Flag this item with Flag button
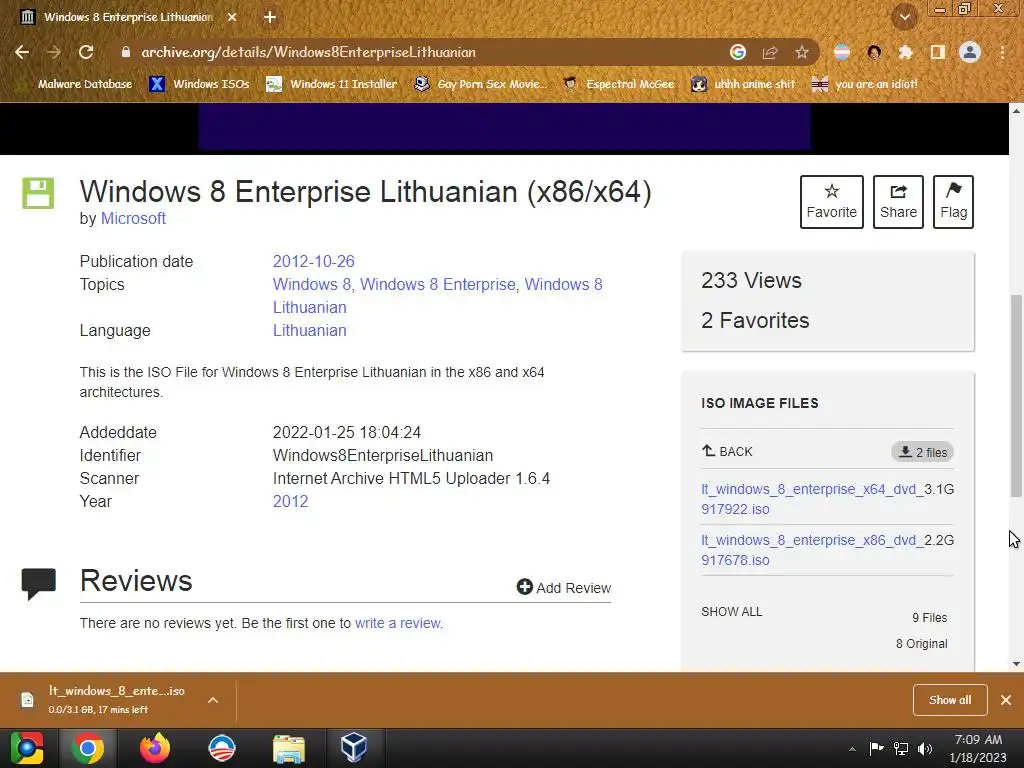This screenshot has height=768, width=1024. (953, 202)
